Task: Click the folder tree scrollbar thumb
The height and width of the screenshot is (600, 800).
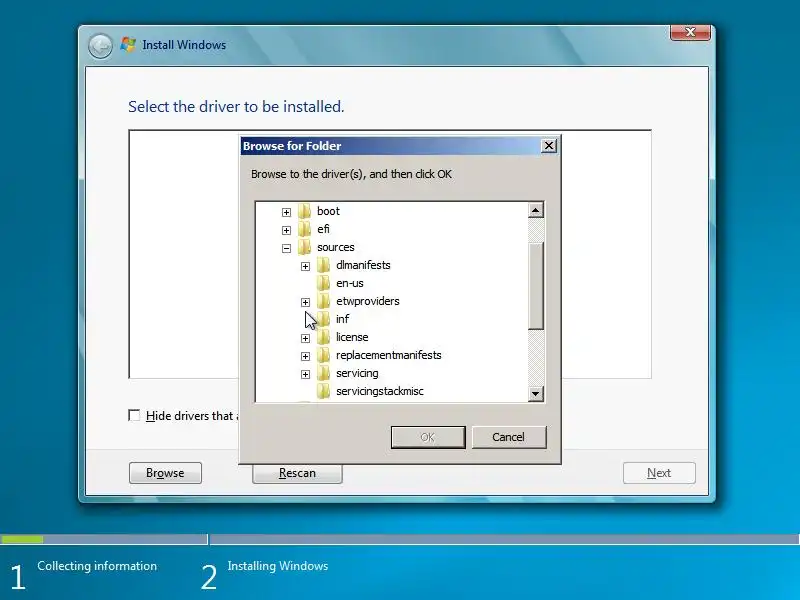Action: (536, 286)
